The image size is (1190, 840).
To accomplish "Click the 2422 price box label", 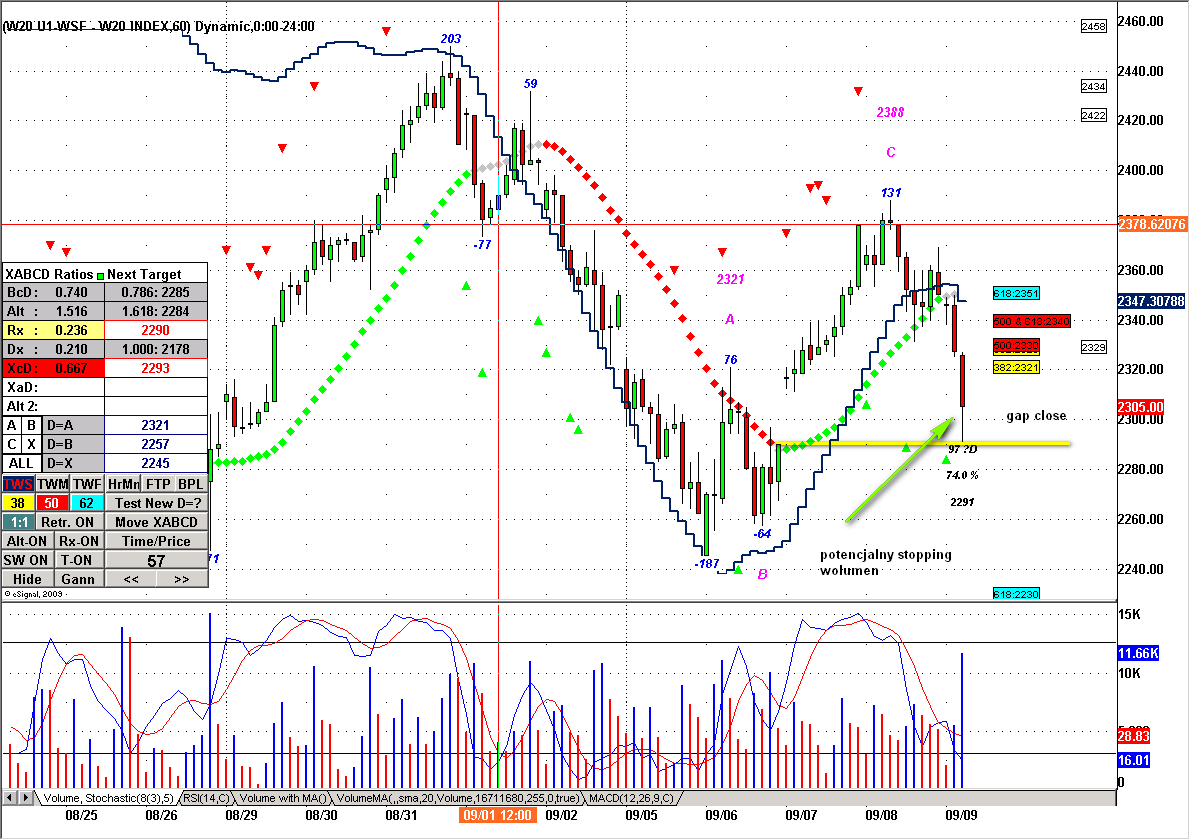I will point(1094,115).
